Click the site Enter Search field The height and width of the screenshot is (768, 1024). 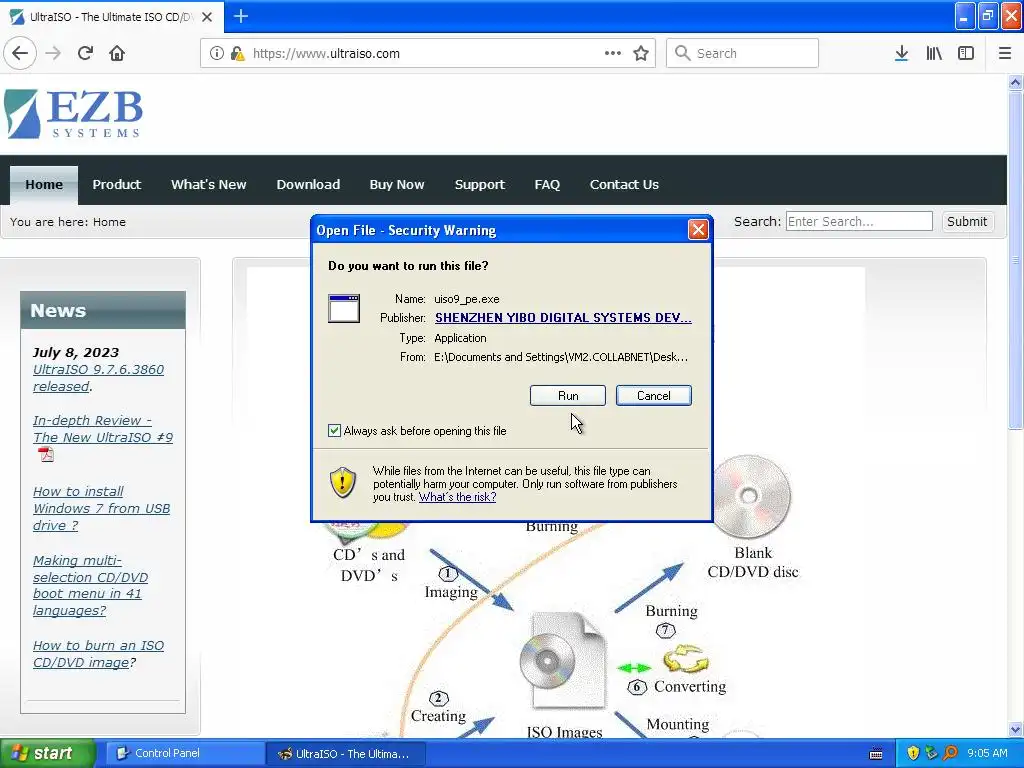[859, 221]
